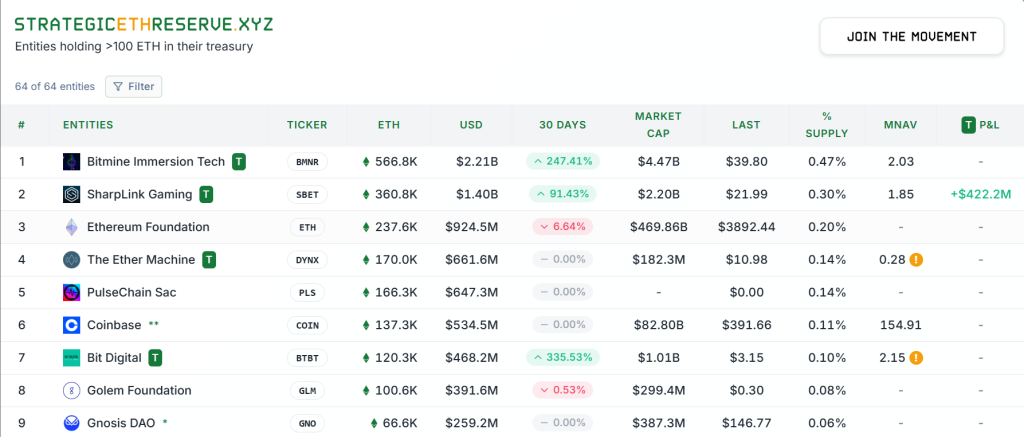This screenshot has width=1024, height=437.
Task: Click the Gnosis DAO logo icon
Action: tap(71, 423)
